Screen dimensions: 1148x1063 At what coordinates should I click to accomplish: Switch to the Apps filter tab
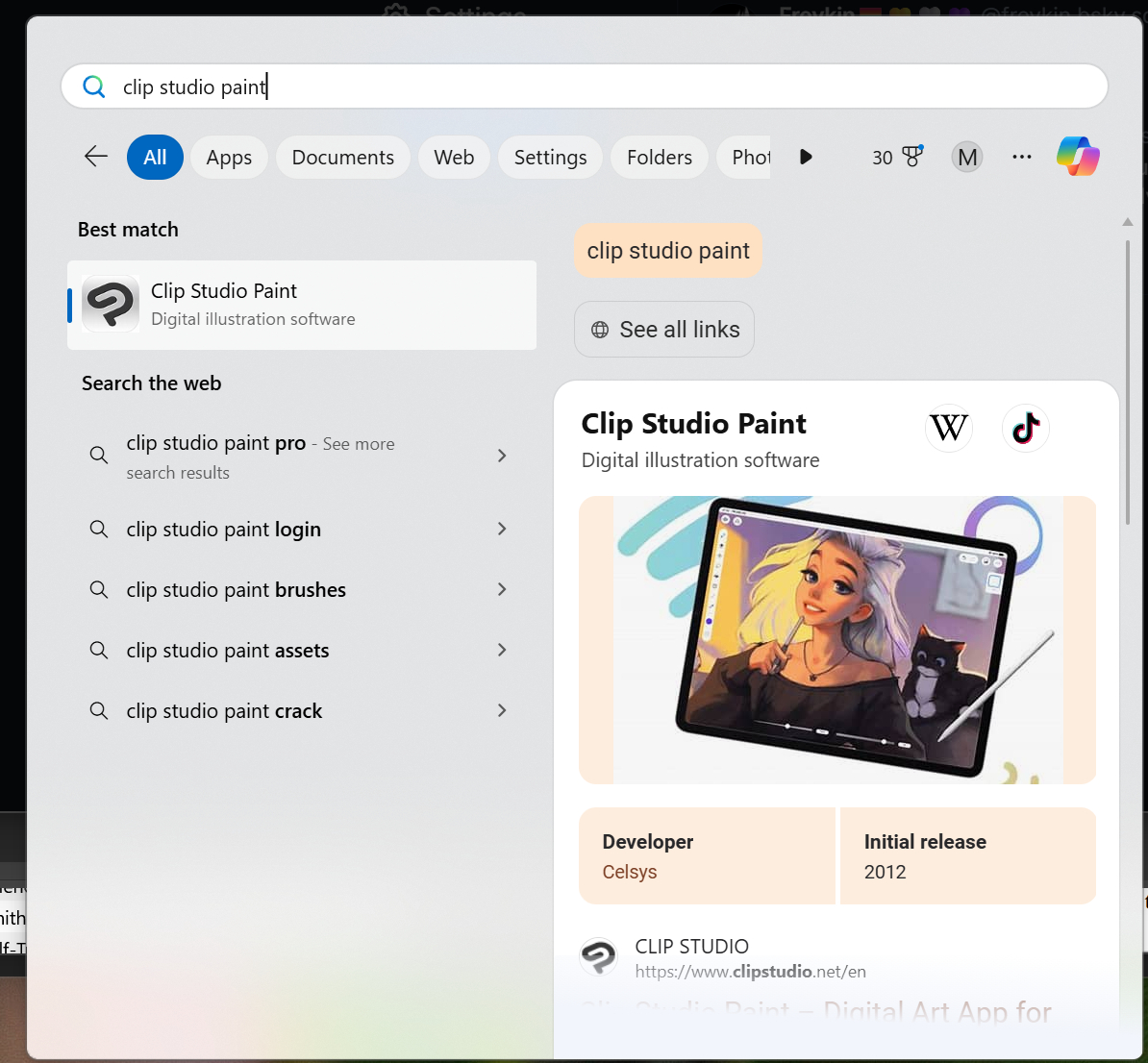coord(229,158)
